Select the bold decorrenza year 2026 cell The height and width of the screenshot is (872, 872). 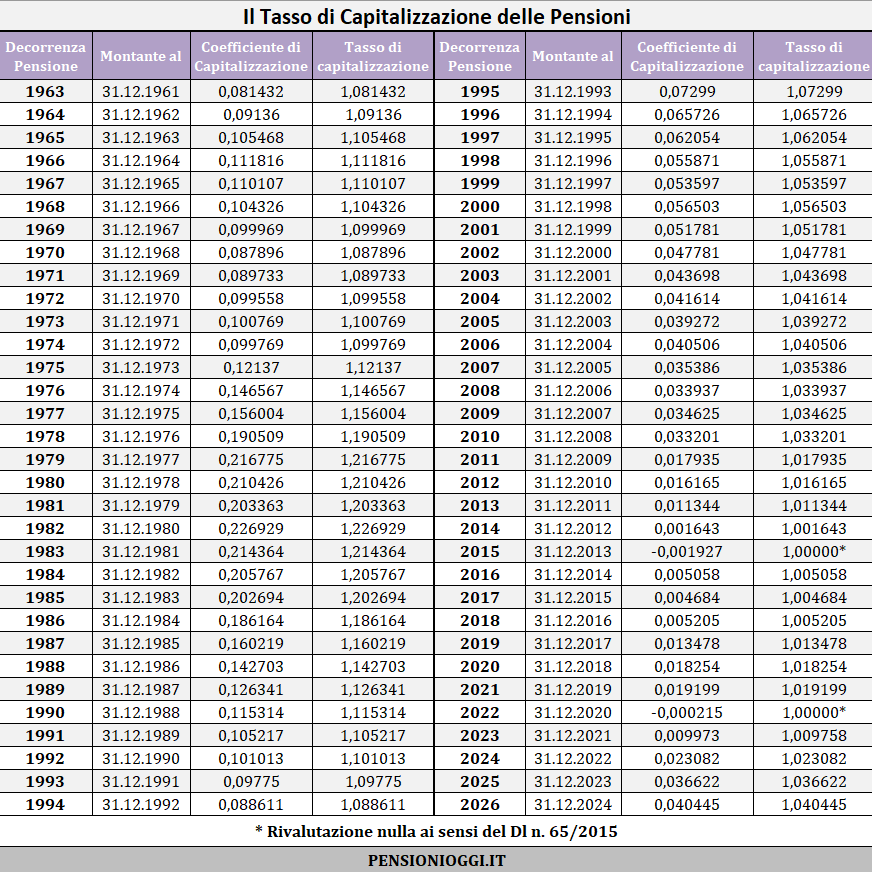480,805
